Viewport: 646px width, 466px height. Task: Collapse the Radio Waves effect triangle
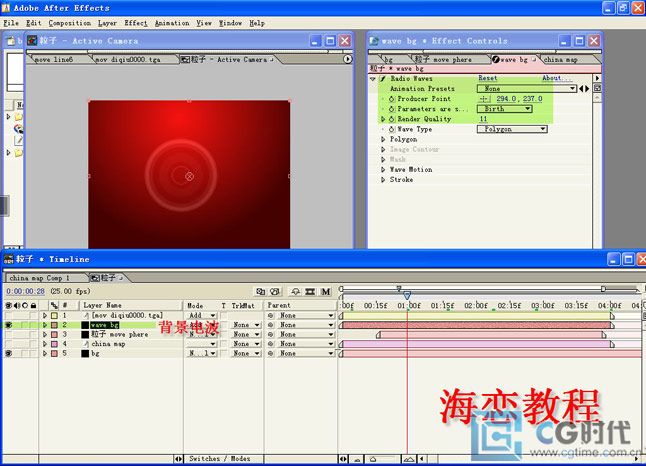click(373, 78)
